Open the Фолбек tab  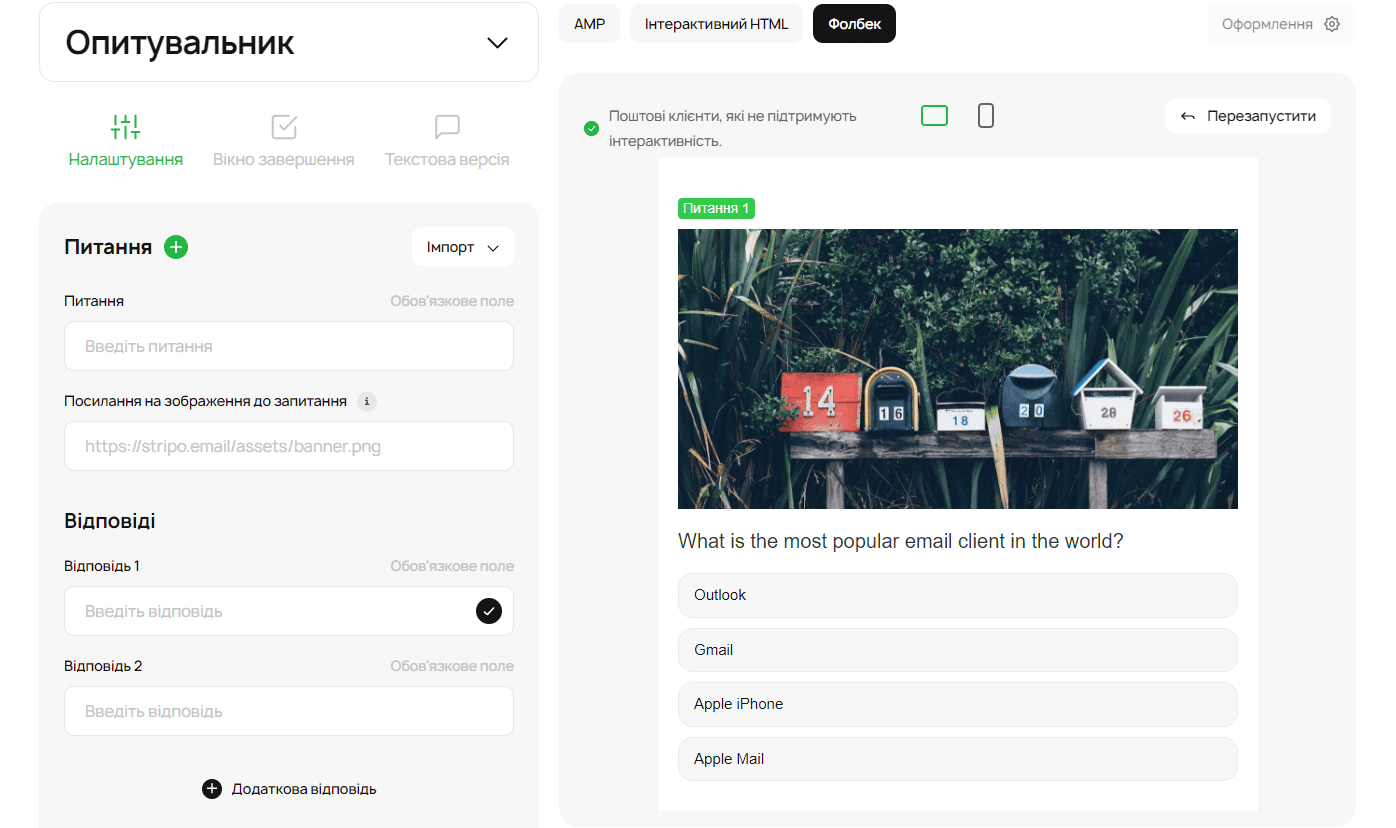pos(854,24)
